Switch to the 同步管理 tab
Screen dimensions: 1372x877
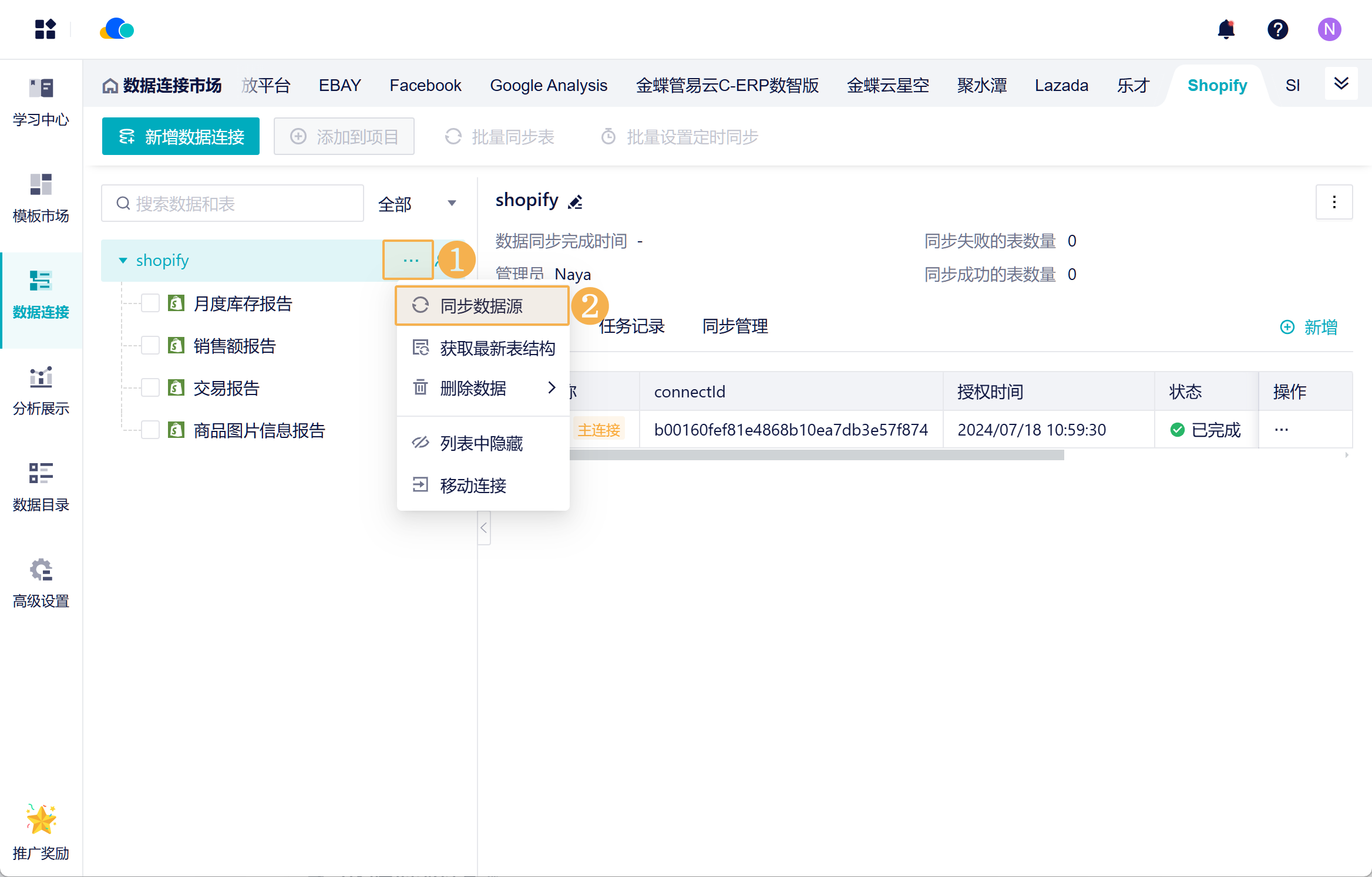click(x=735, y=326)
